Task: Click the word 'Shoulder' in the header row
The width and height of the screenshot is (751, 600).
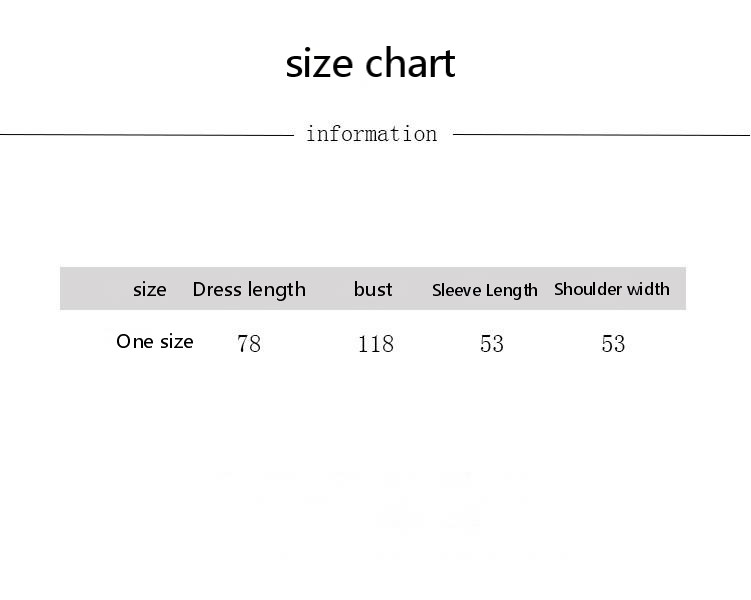Action: (x=590, y=290)
